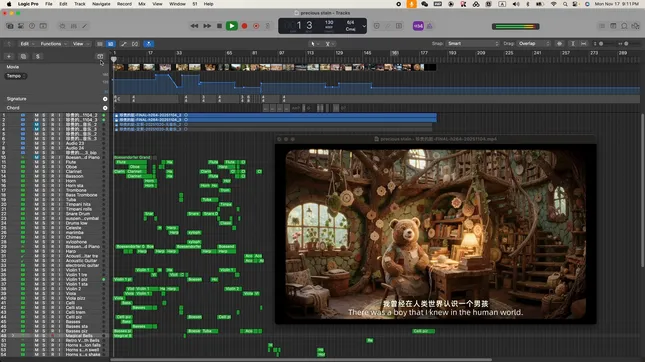Click the red Record button
Viewport: 645px width, 362px height.
tap(244, 26)
